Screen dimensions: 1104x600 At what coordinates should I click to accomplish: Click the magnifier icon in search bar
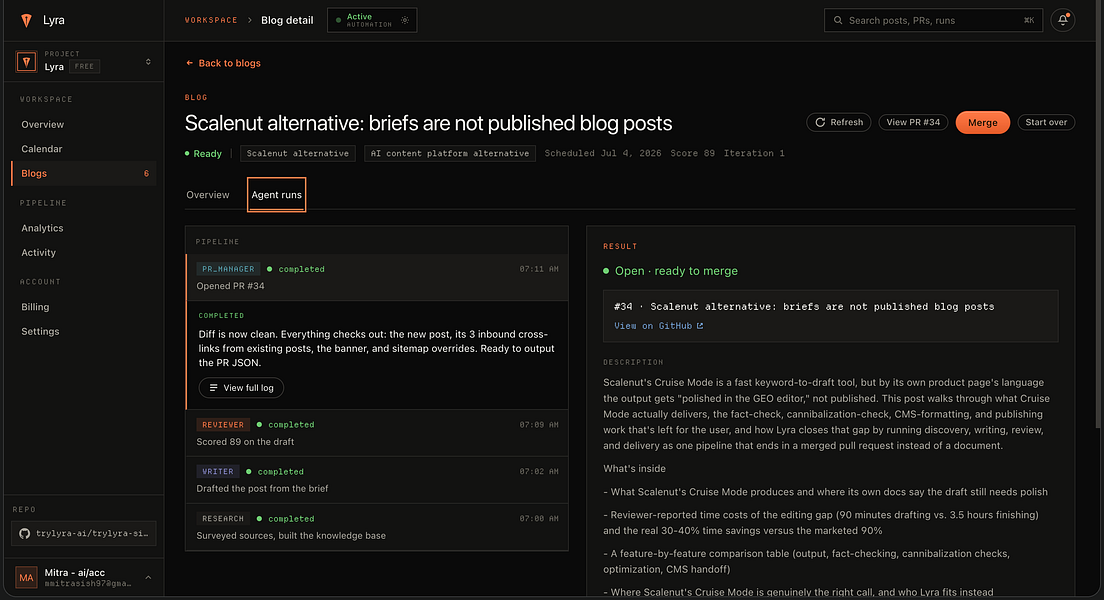(838, 20)
